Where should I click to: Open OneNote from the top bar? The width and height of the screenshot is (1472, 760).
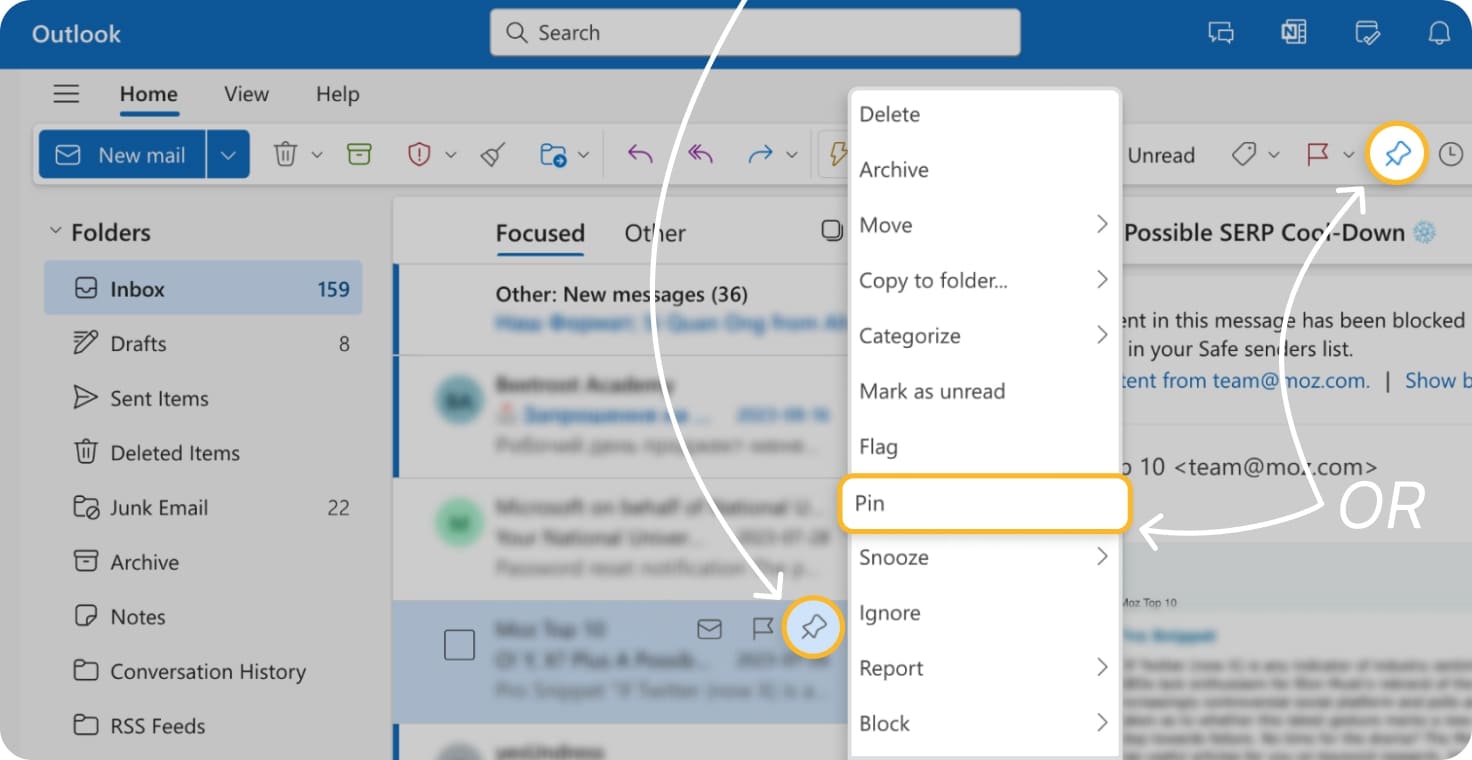pos(1293,32)
